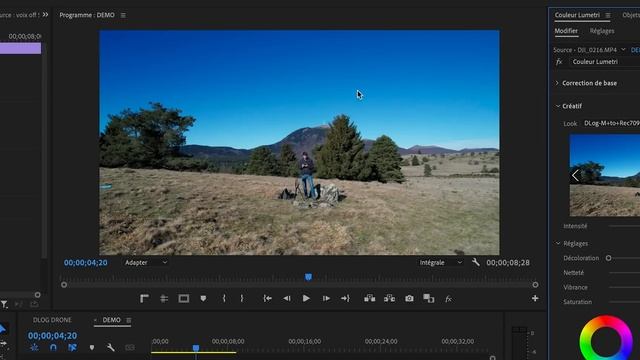Open Program monitor settings wrench
The width and height of the screenshot is (640, 360).
(x=476, y=262)
